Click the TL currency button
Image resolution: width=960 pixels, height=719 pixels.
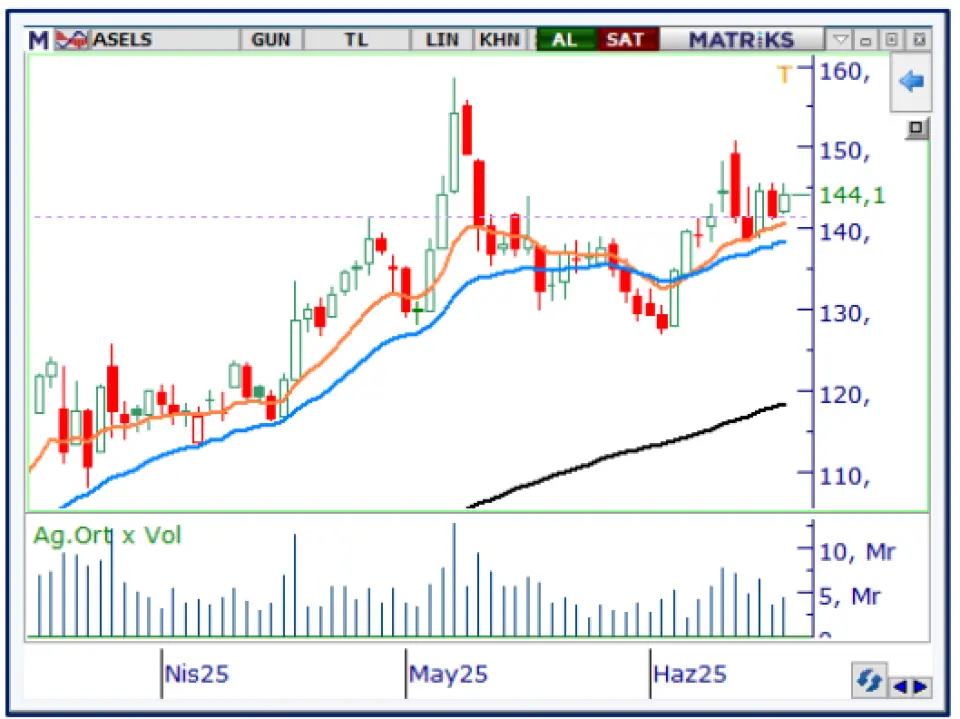click(356, 40)
